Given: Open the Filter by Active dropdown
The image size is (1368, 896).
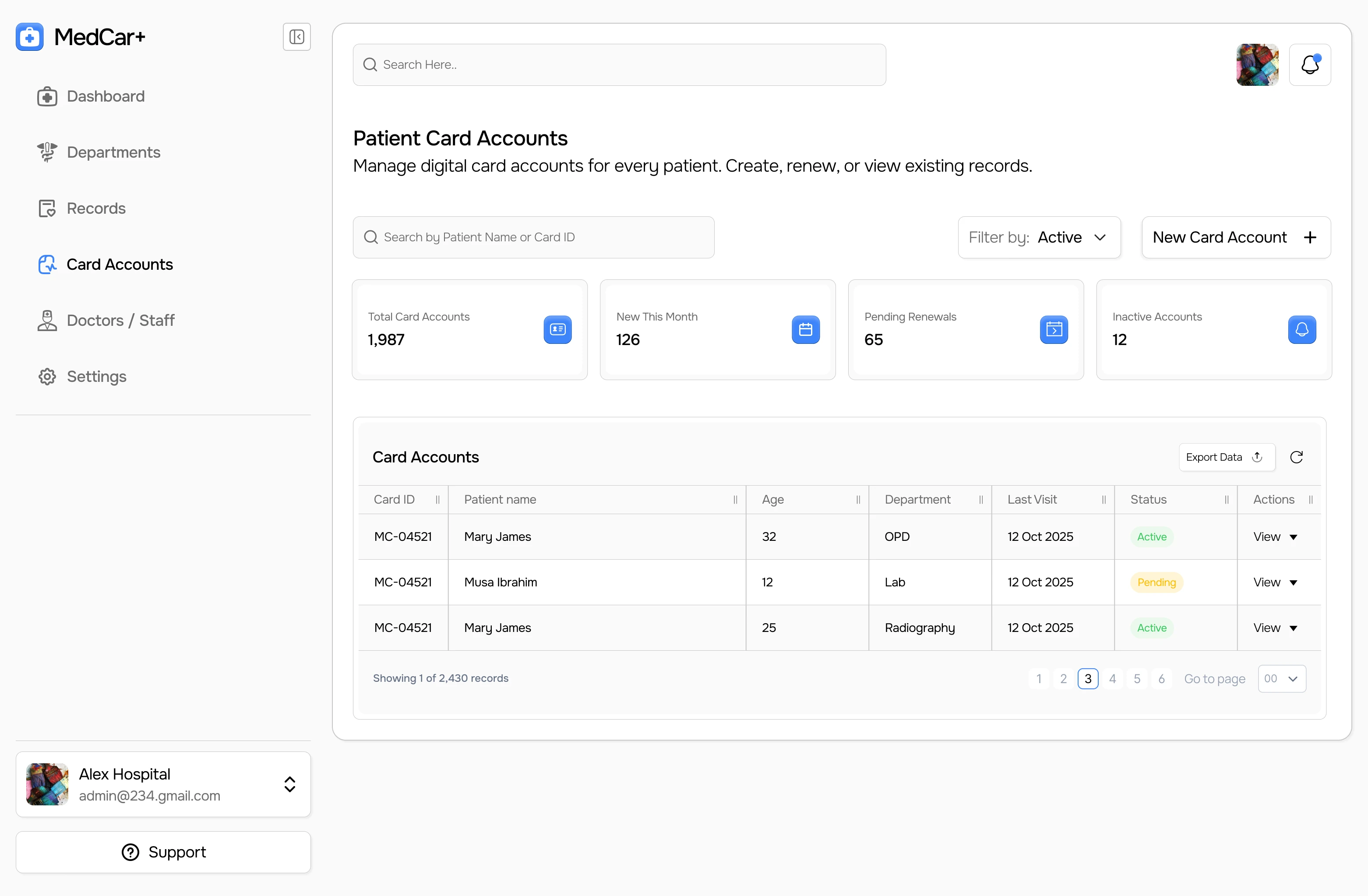Looking at the screenshot, I should (1039, 237).
